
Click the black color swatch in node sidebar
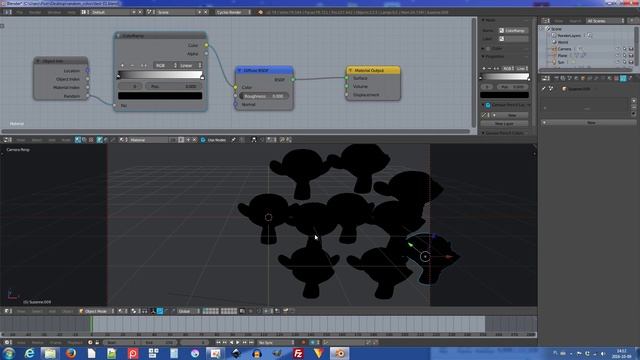pyautogui.click(x=504, y=95)
